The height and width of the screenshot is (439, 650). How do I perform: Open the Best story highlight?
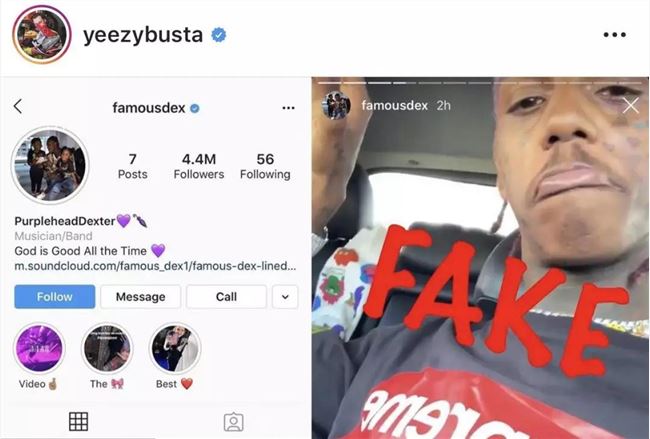pyautogui.click(x=175, y=349)
